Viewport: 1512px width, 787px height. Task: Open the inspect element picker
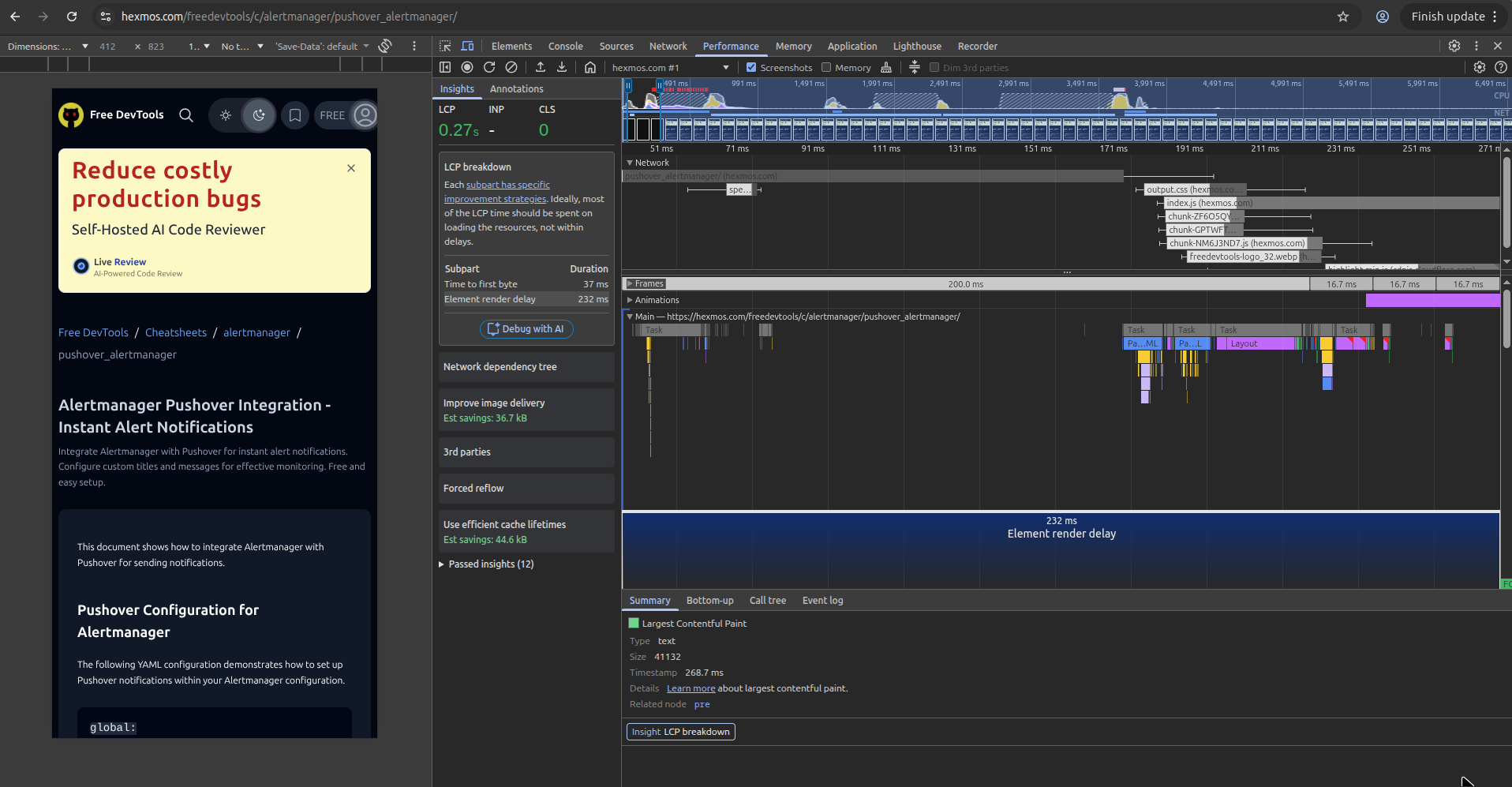(445, 47)
